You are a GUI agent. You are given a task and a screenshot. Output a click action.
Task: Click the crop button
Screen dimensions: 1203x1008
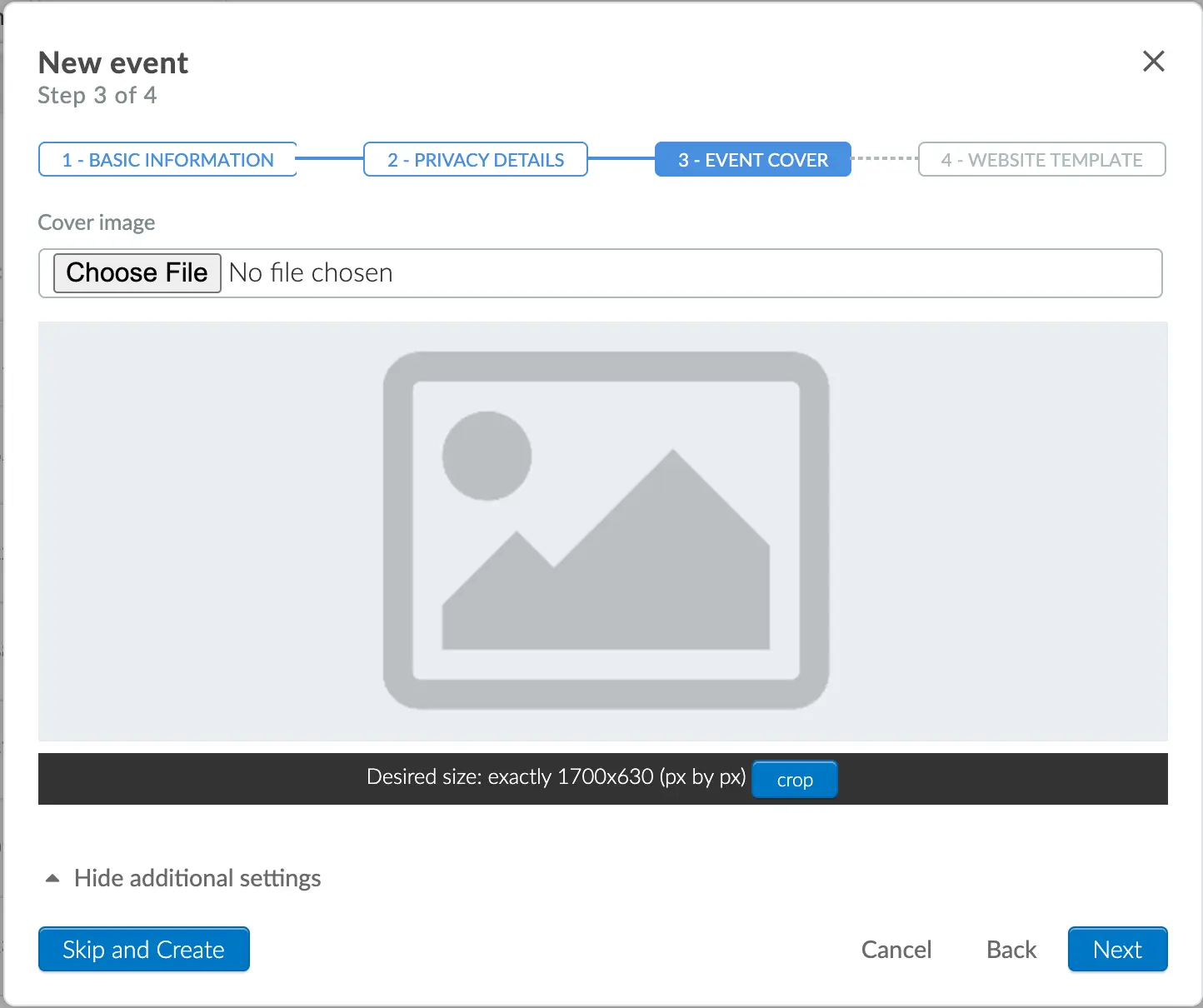(794, 780)
